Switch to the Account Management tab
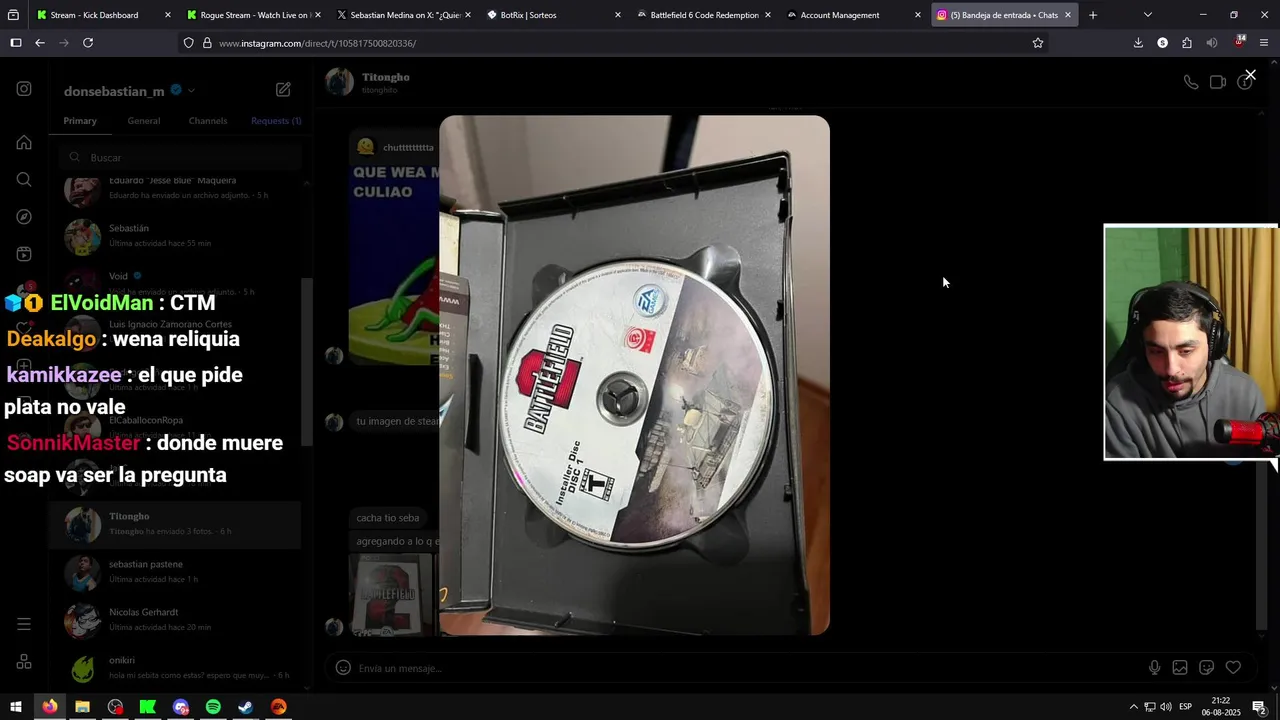 (x=853, y=15)
